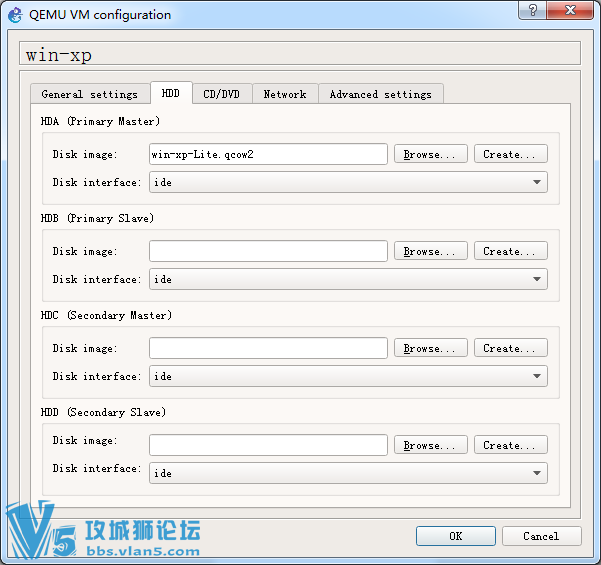Click the QEMU app icon in title bar

tap(15, 15)
